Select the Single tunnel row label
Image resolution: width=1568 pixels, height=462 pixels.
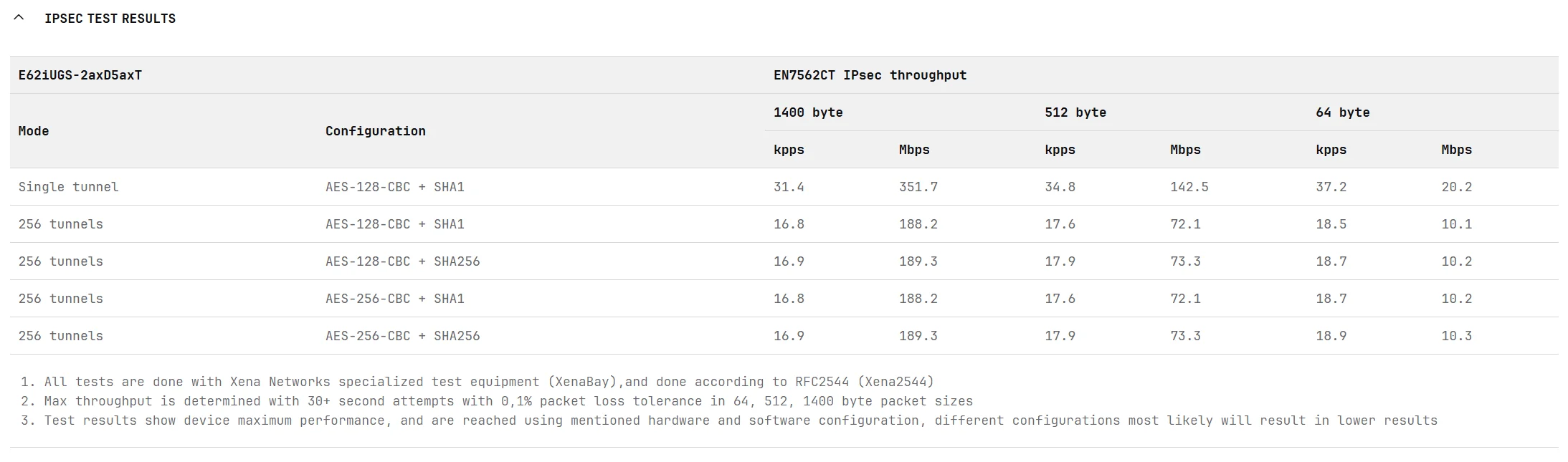pos(69,187)
